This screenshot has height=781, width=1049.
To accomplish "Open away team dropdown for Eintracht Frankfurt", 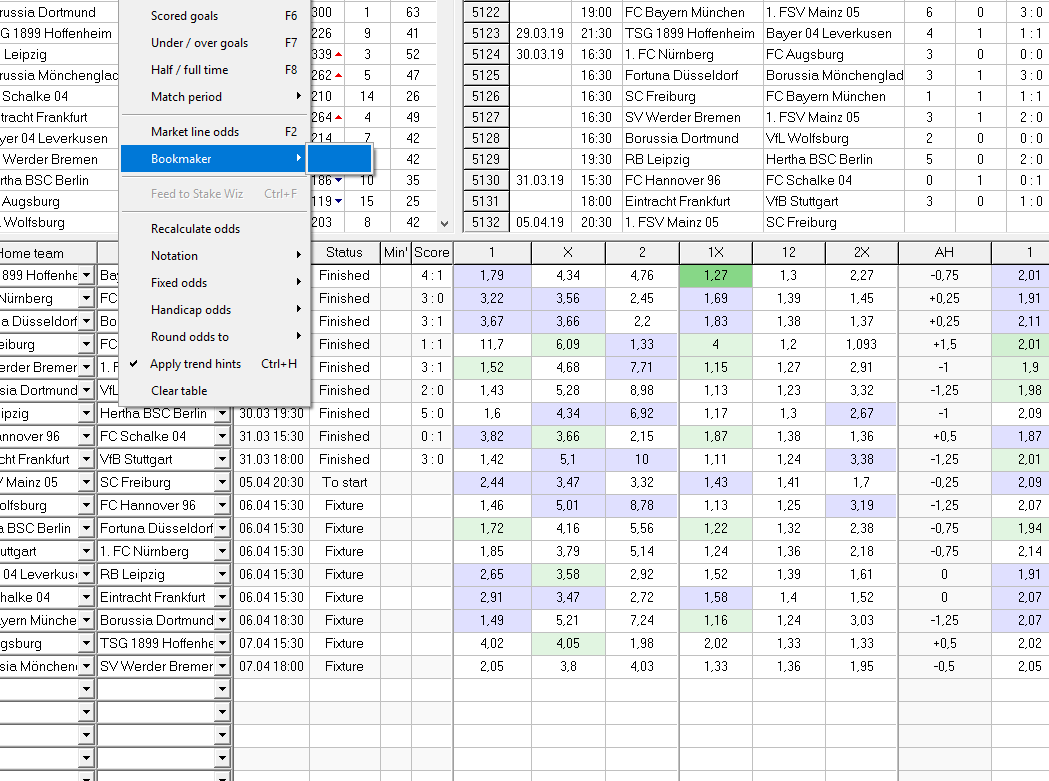I will point(223,598).
